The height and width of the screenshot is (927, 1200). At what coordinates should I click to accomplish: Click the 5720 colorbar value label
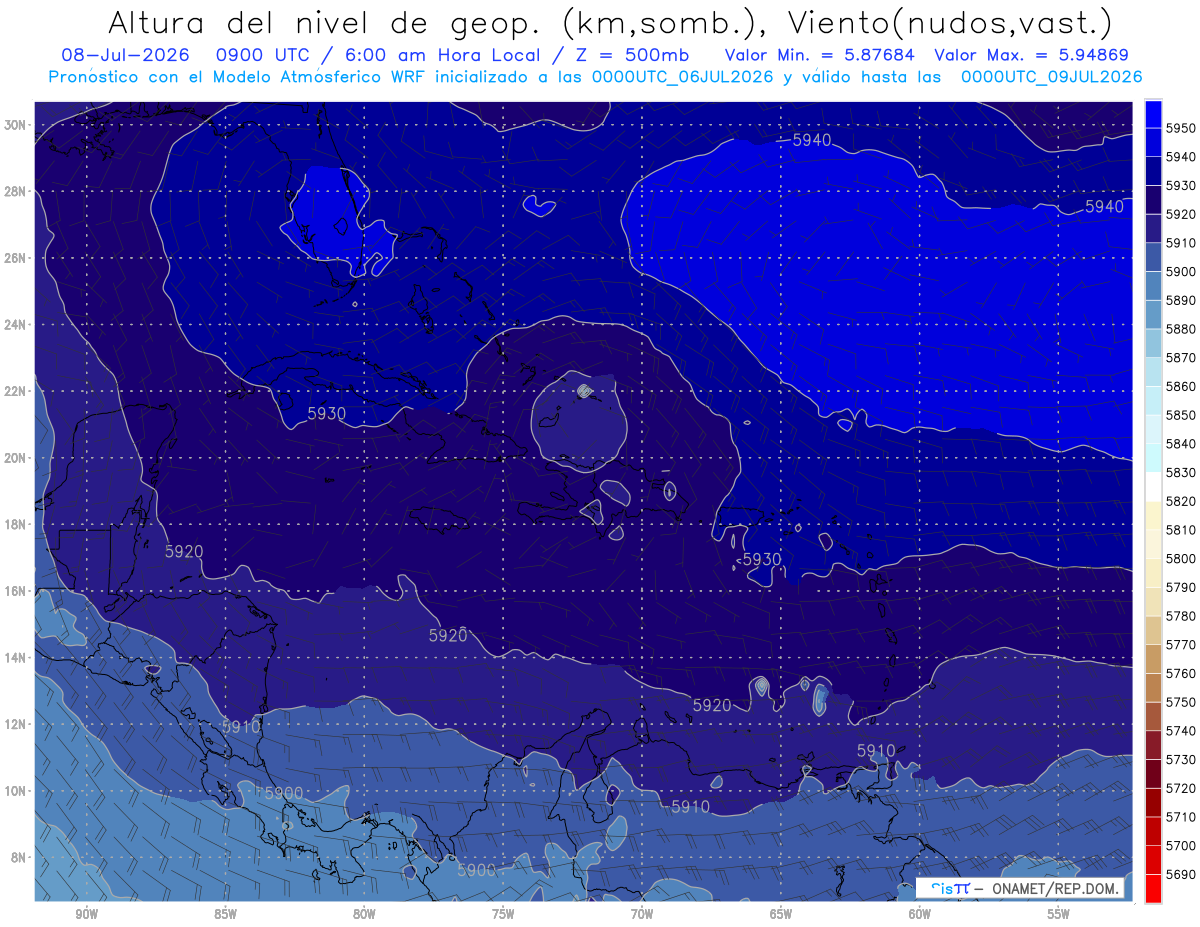coord(1181,788)
